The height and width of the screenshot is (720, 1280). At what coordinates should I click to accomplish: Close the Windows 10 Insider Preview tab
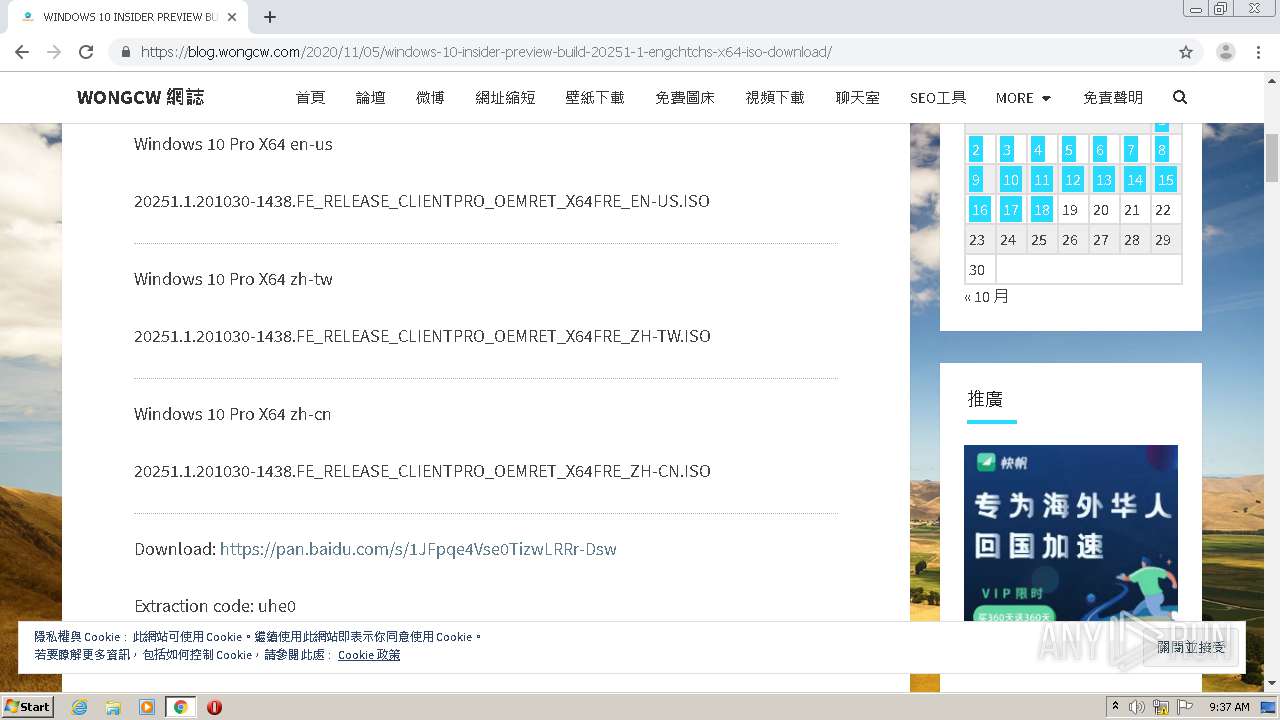232,17
